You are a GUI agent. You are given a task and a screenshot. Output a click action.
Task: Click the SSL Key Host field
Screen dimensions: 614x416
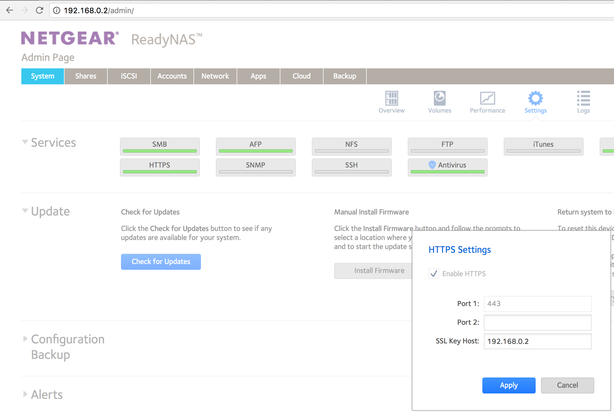(x=538, y=341)
